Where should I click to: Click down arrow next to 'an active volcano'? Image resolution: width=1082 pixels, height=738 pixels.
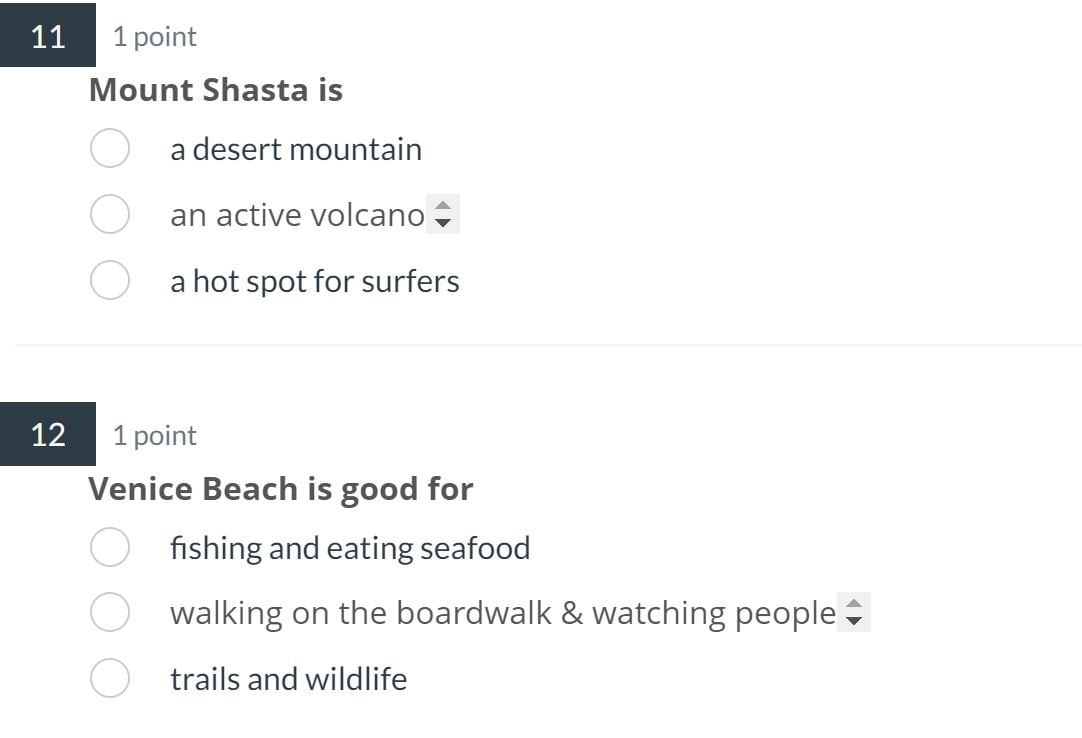(x=443, y=223)
